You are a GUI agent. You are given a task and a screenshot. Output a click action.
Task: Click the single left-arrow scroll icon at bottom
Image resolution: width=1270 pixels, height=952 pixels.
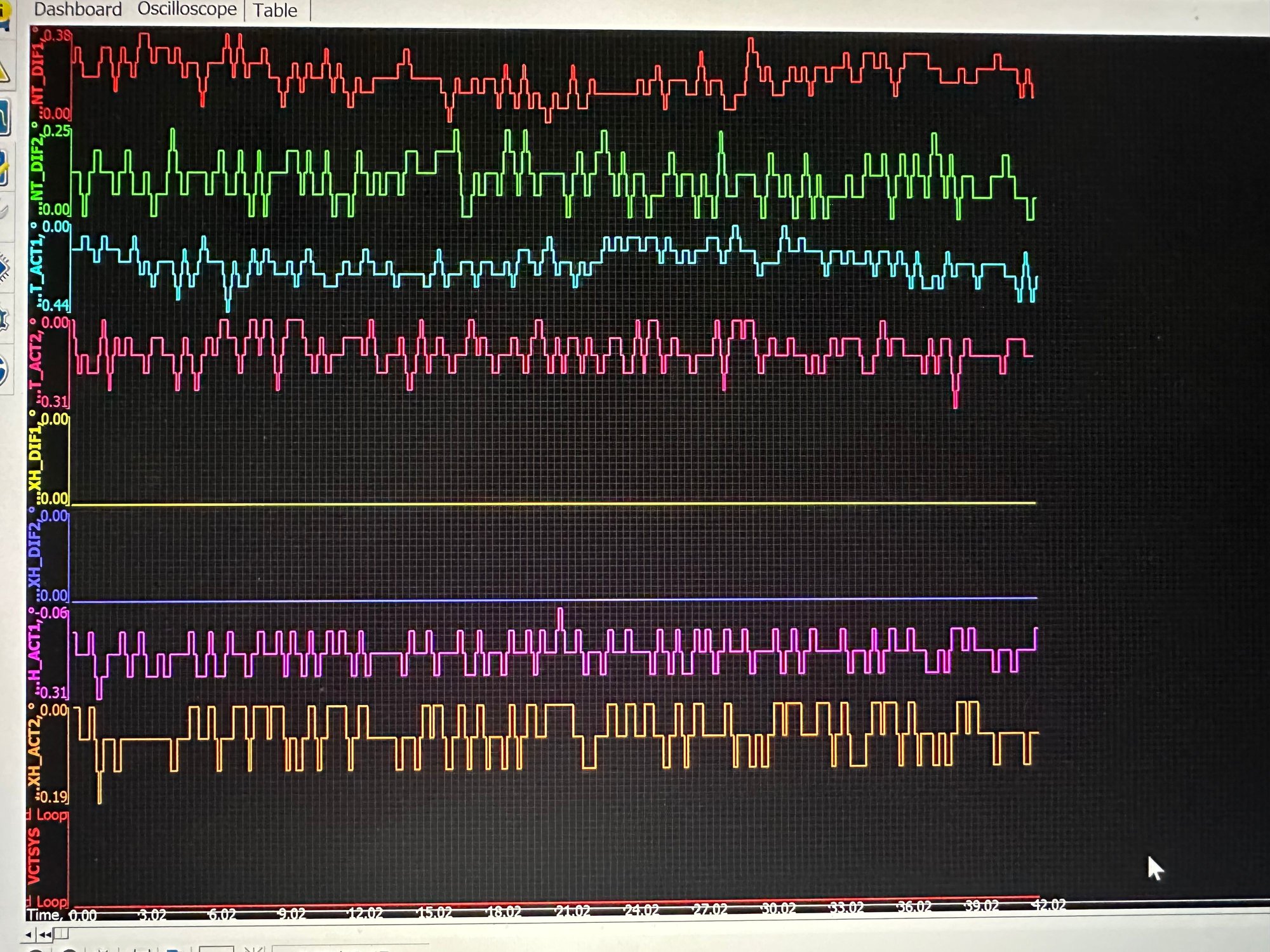click(29, 934)
